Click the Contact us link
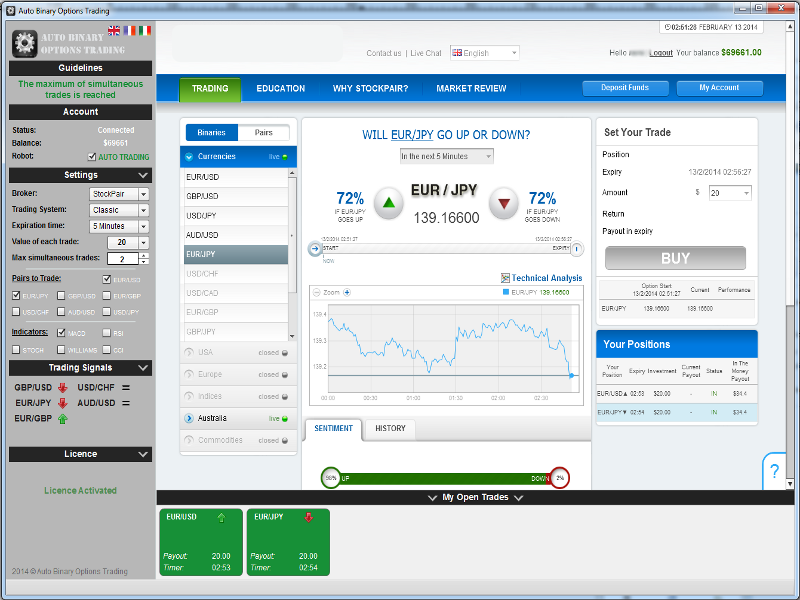 coord(384,53)
